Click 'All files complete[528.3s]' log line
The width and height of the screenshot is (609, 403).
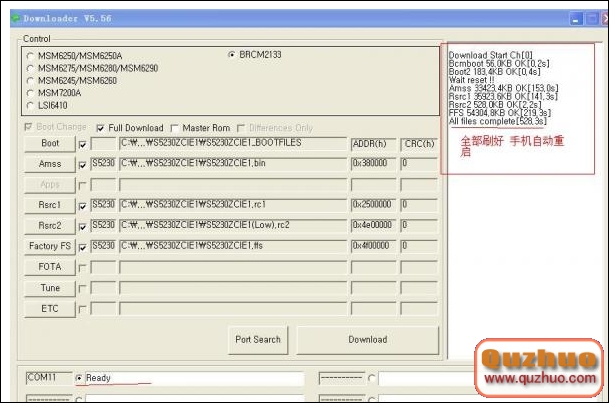coord(498,122)
